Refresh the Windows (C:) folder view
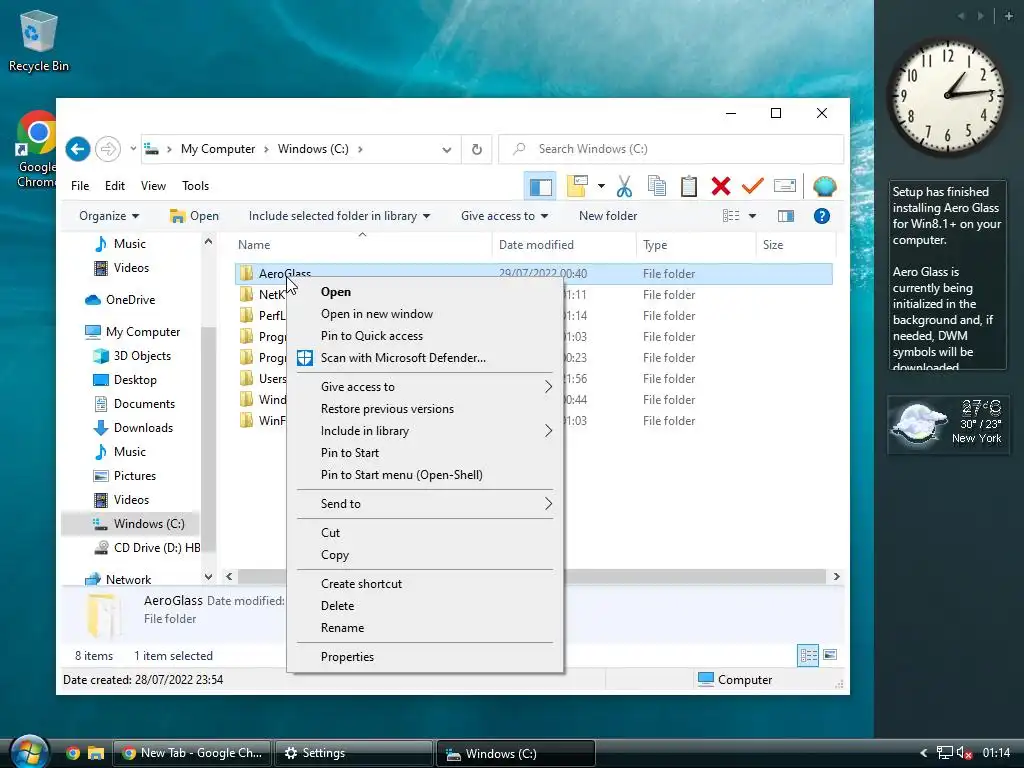 (x=477, y=149)
